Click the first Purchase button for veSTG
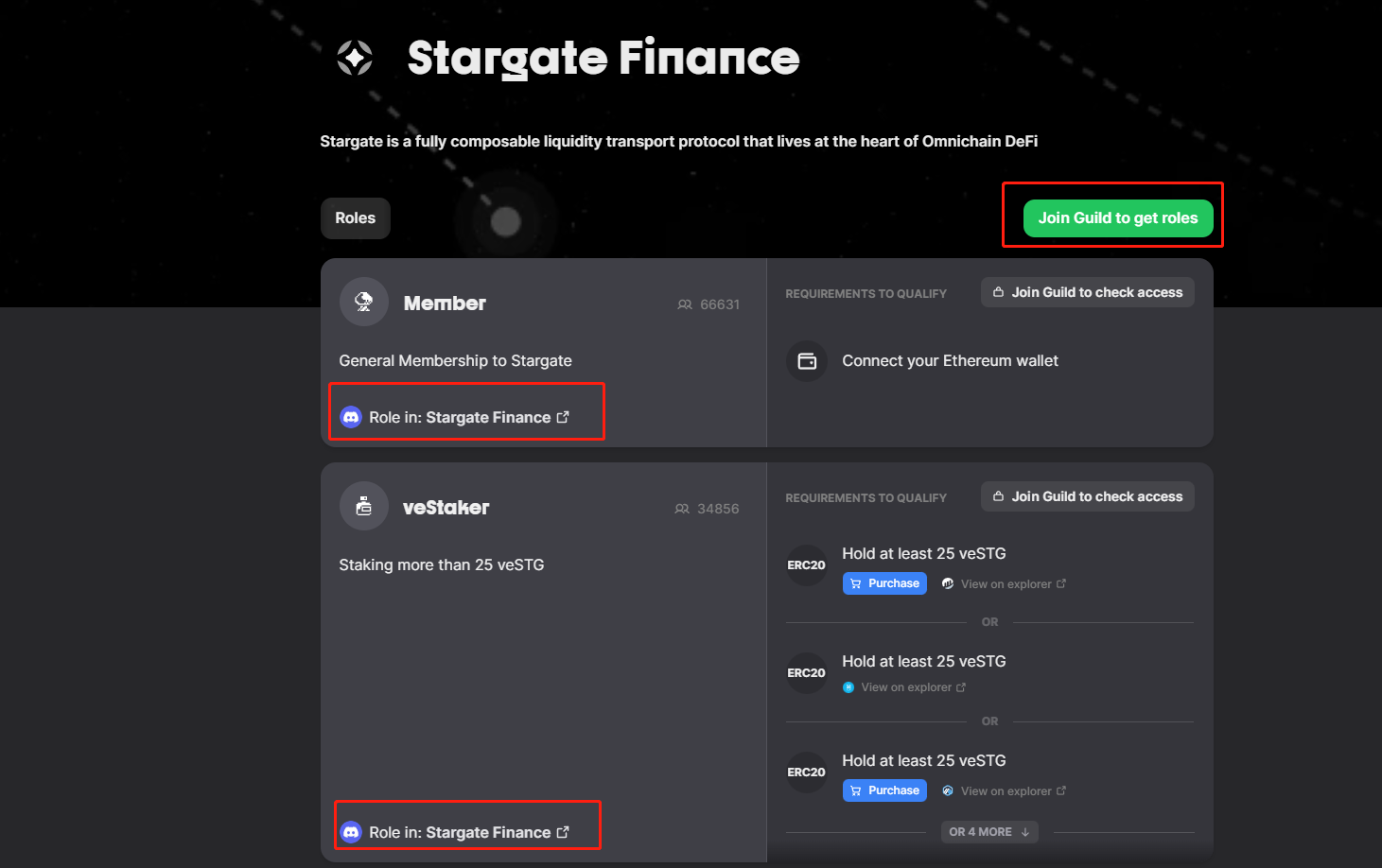 coord(884,583)
